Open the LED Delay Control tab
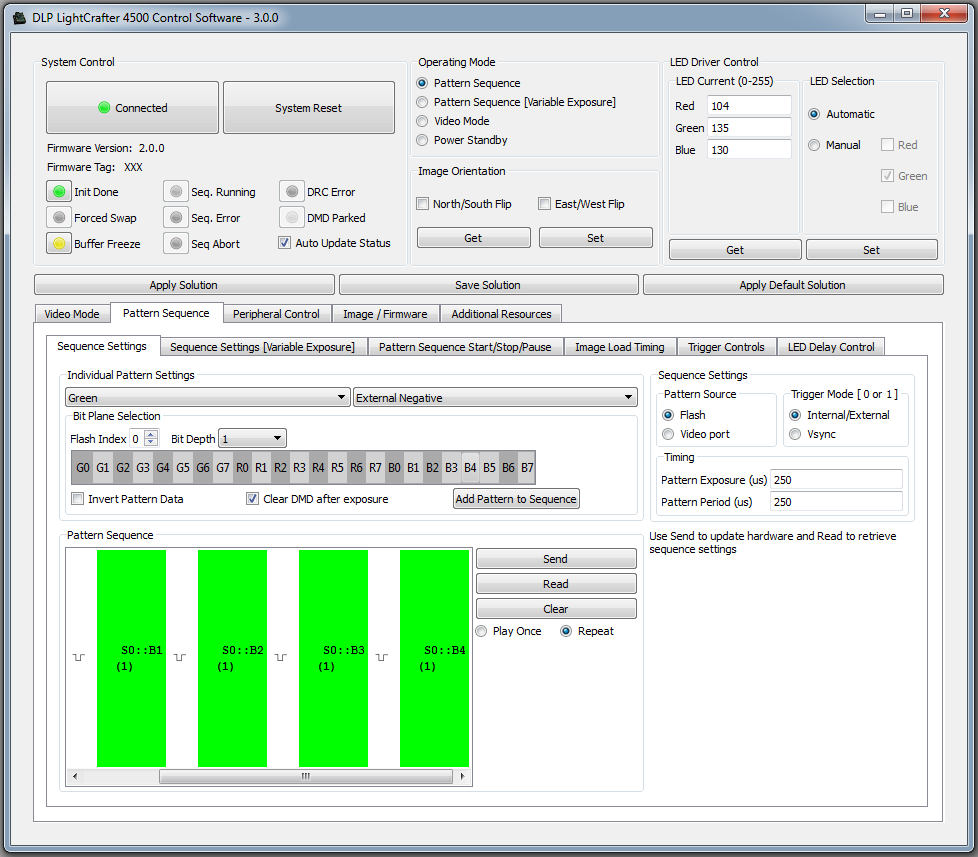 831,347
